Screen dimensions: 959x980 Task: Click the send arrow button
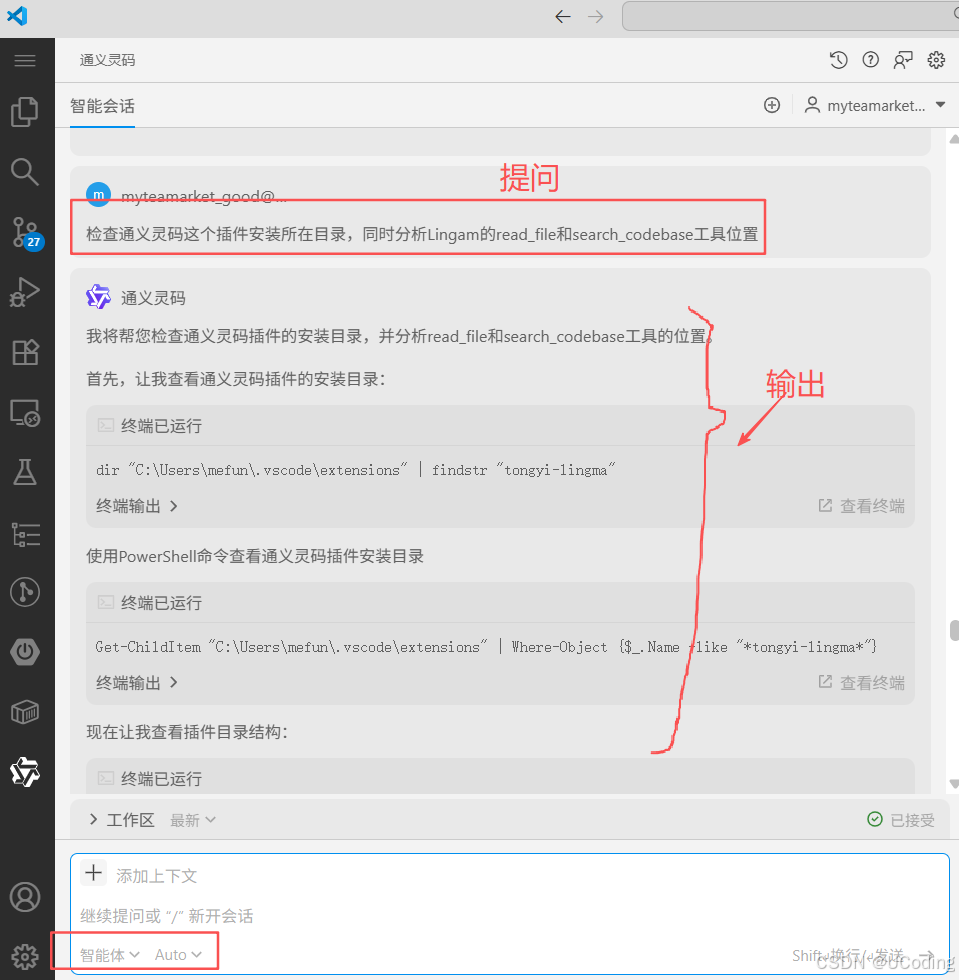(x=929, y=955)
